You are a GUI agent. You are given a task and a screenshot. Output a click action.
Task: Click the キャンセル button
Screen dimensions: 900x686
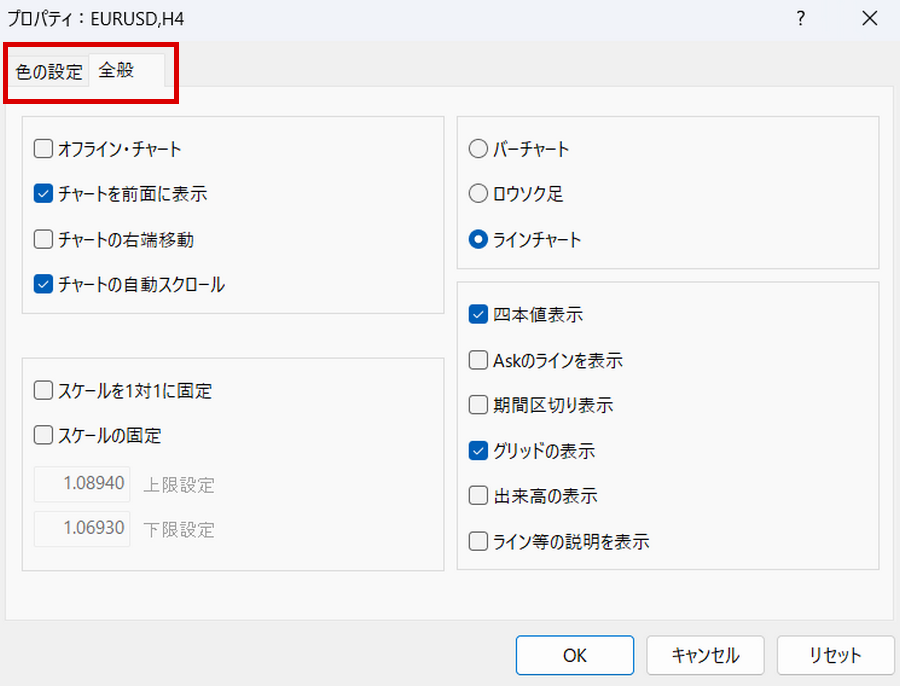[705, 655]
